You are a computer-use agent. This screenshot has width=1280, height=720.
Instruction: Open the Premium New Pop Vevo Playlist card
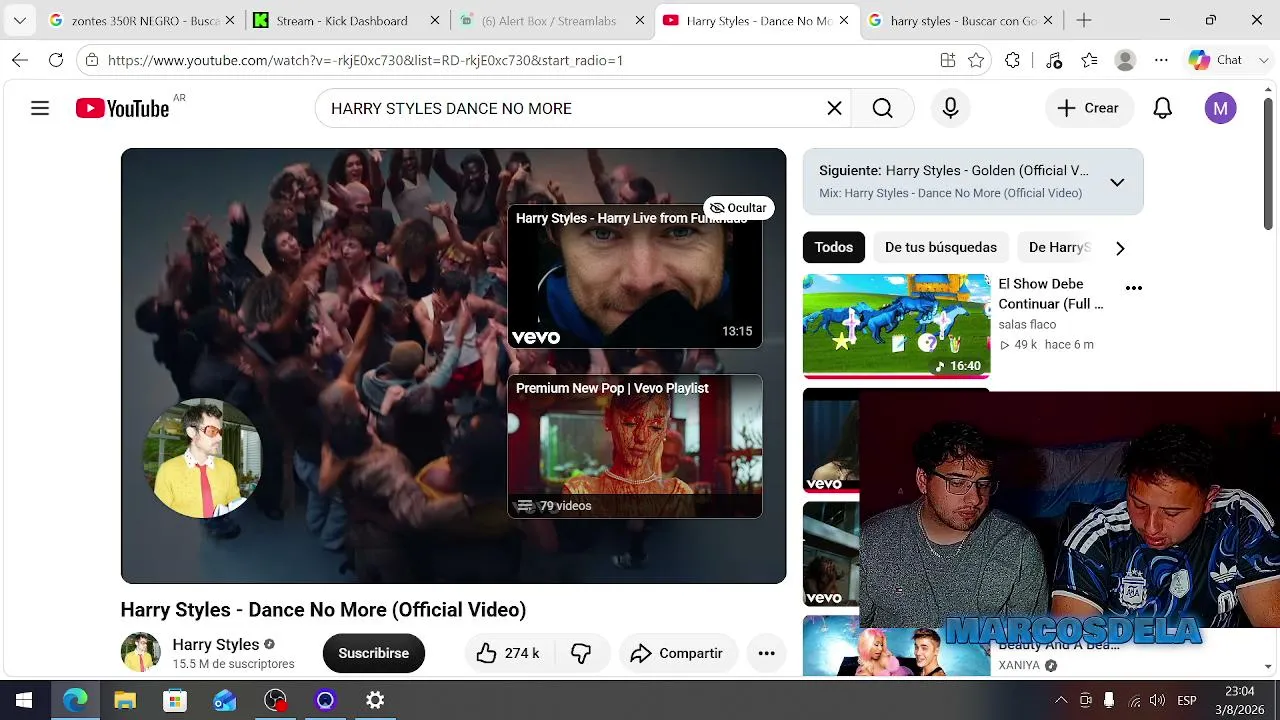tap(635, 446)
